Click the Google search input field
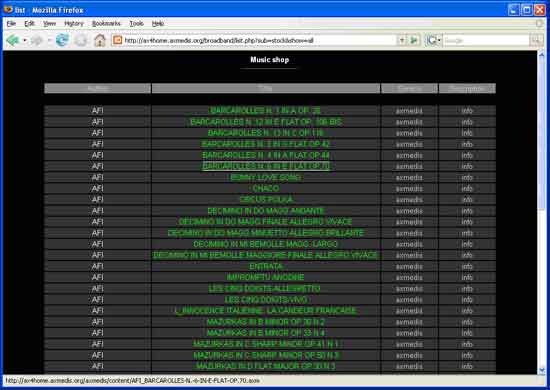Image resolution: width=550 pixels, height=390 pixels. [486, 41]
